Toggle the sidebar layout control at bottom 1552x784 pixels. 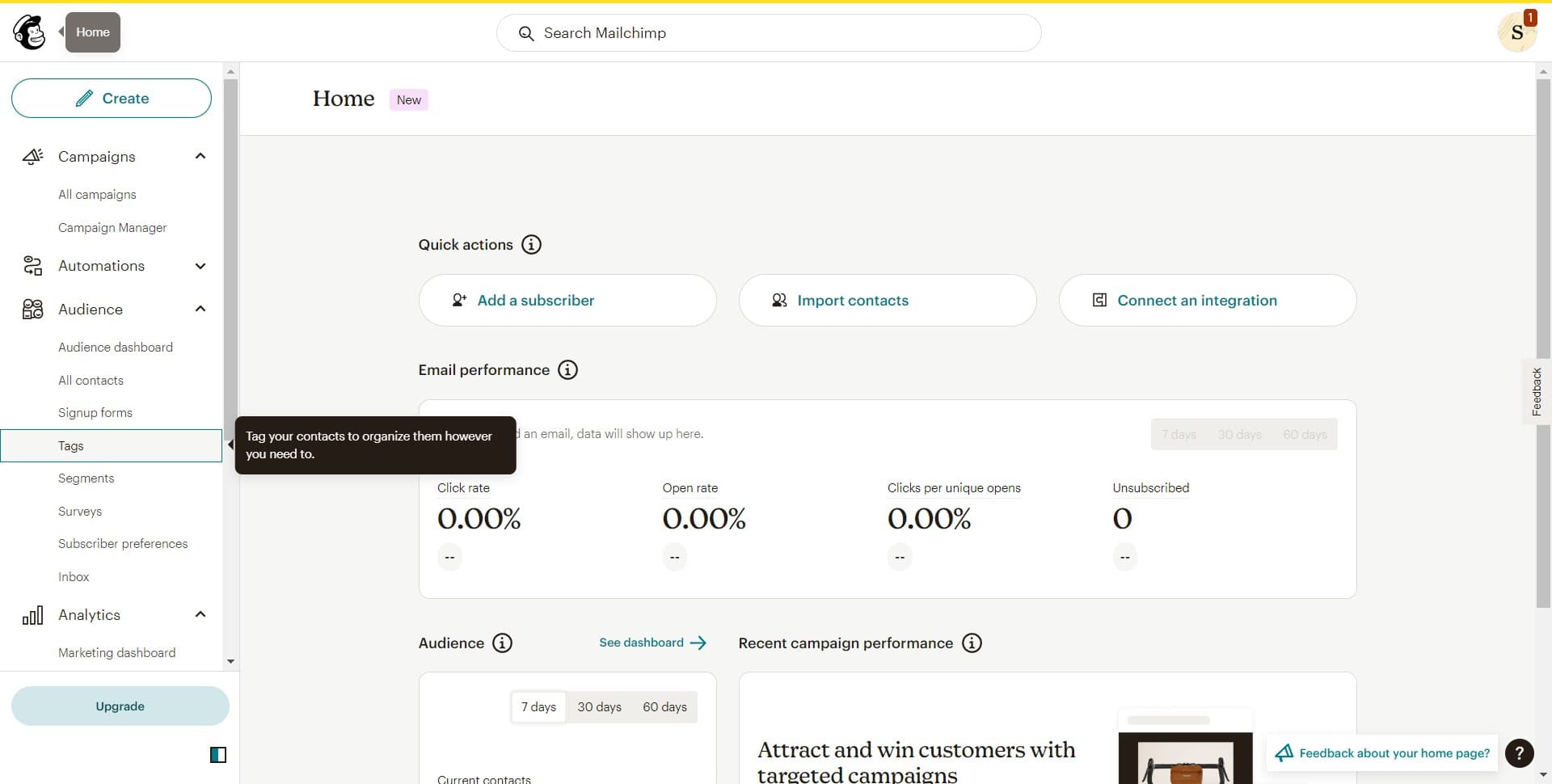coord(218,754)
